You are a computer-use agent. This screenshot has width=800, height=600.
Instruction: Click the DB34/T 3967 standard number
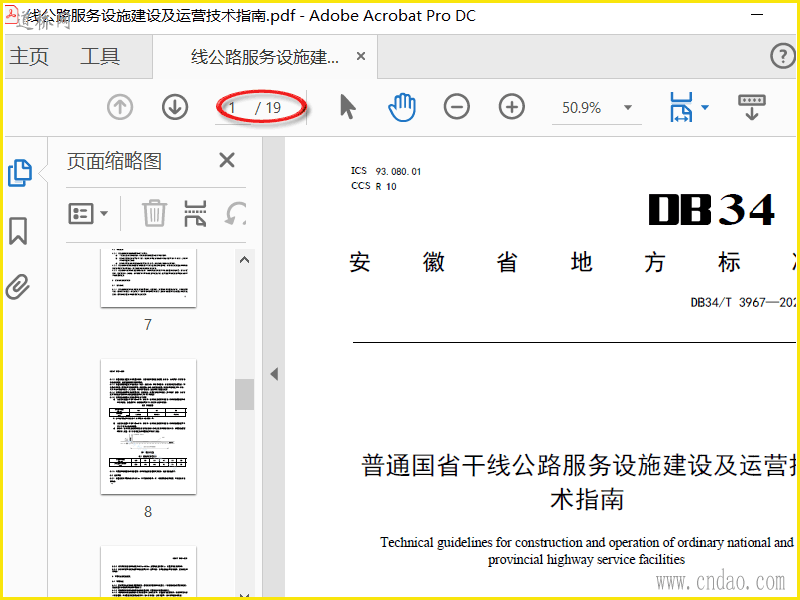(x=744, y=303)
